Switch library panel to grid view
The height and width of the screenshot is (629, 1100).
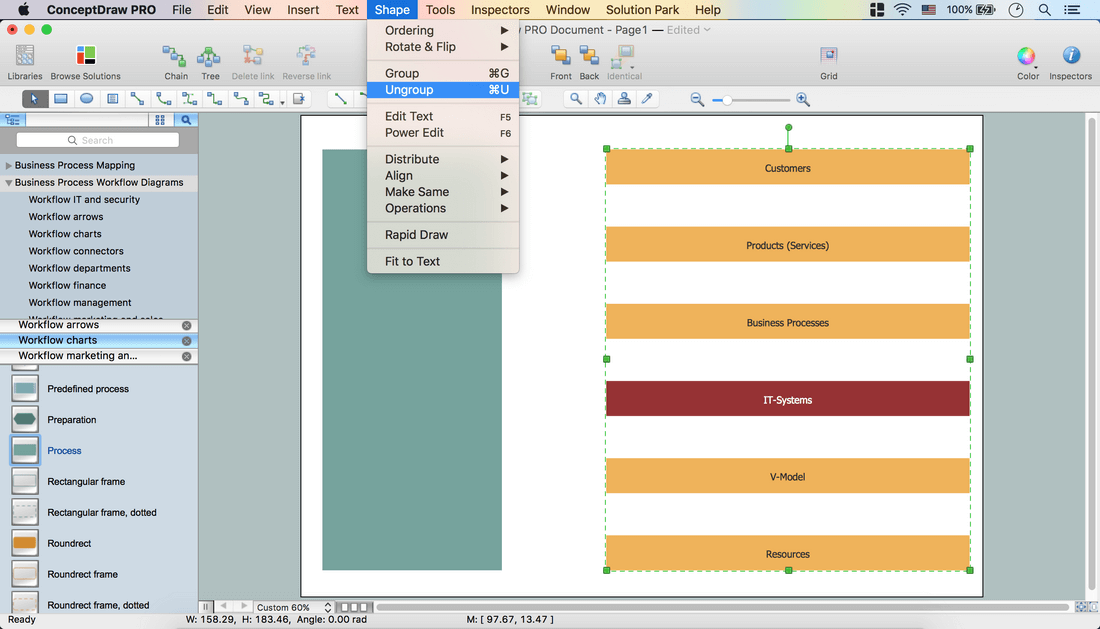click(160, 120)
